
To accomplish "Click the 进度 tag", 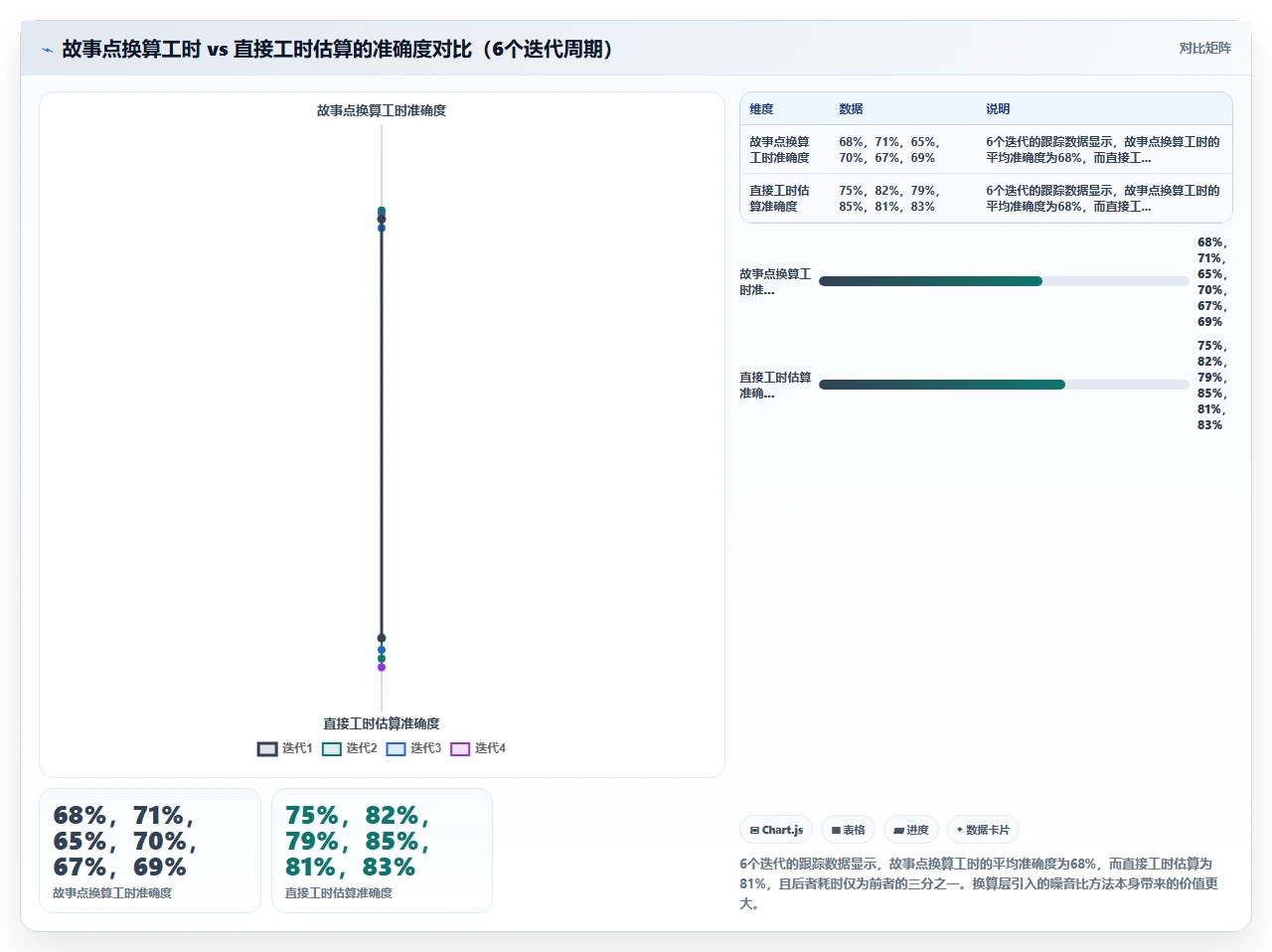I will [910, 830].
